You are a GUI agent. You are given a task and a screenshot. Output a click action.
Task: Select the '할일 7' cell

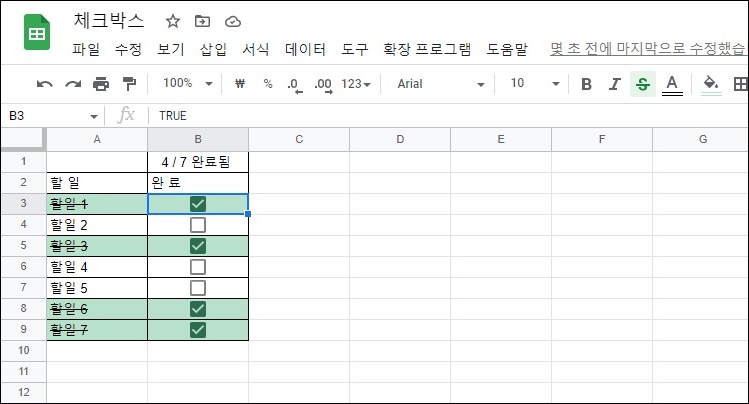pyautogui.click(x=97, y=330)
